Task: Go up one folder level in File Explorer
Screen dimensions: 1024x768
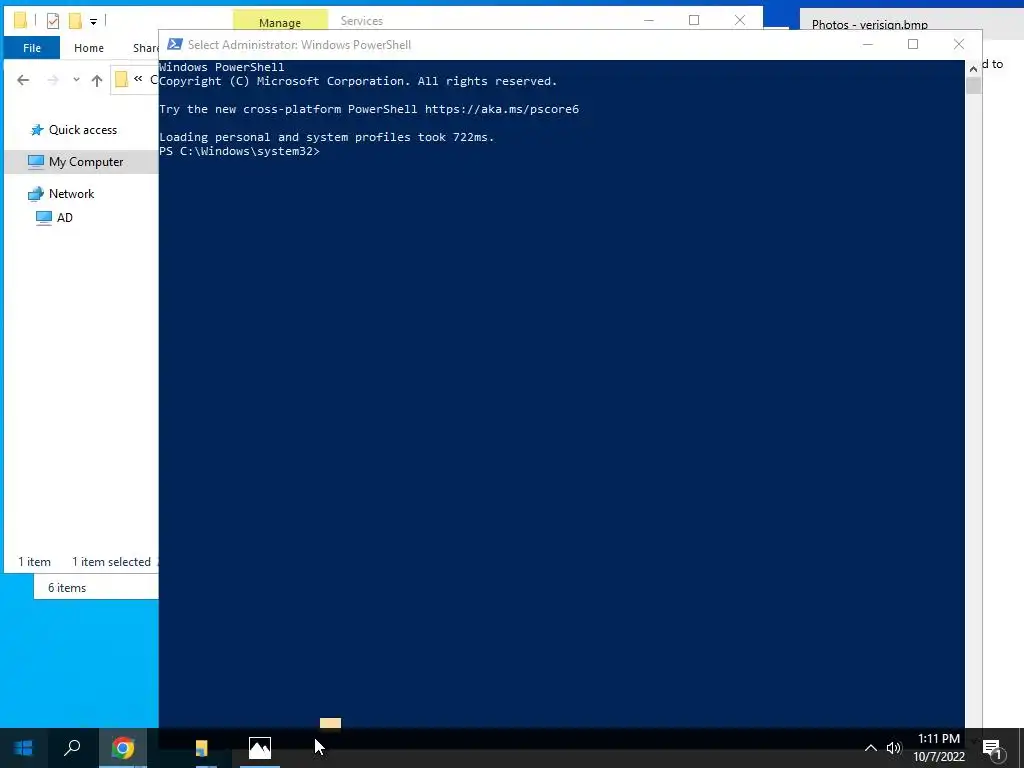Action: point(97,80)
